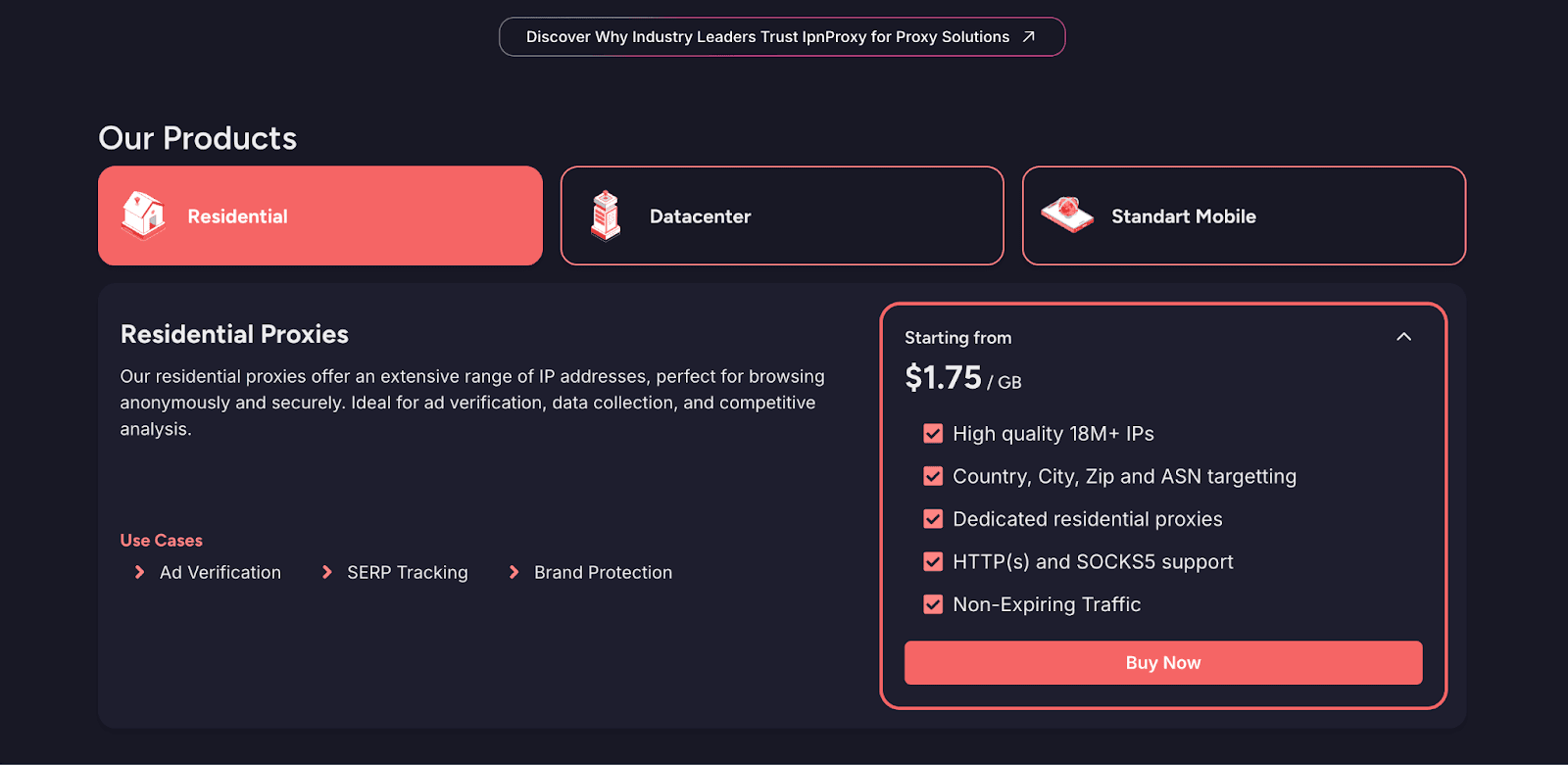Toggle the High quality 18M+ IPs checkbox
The height and width of the screenshot is (765, 1568).
[933, 434]
